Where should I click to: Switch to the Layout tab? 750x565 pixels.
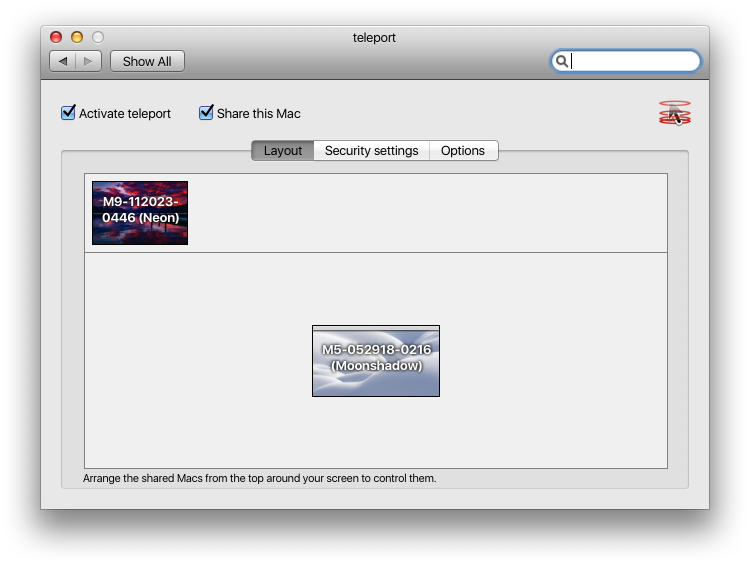click(x=282, y=151)
